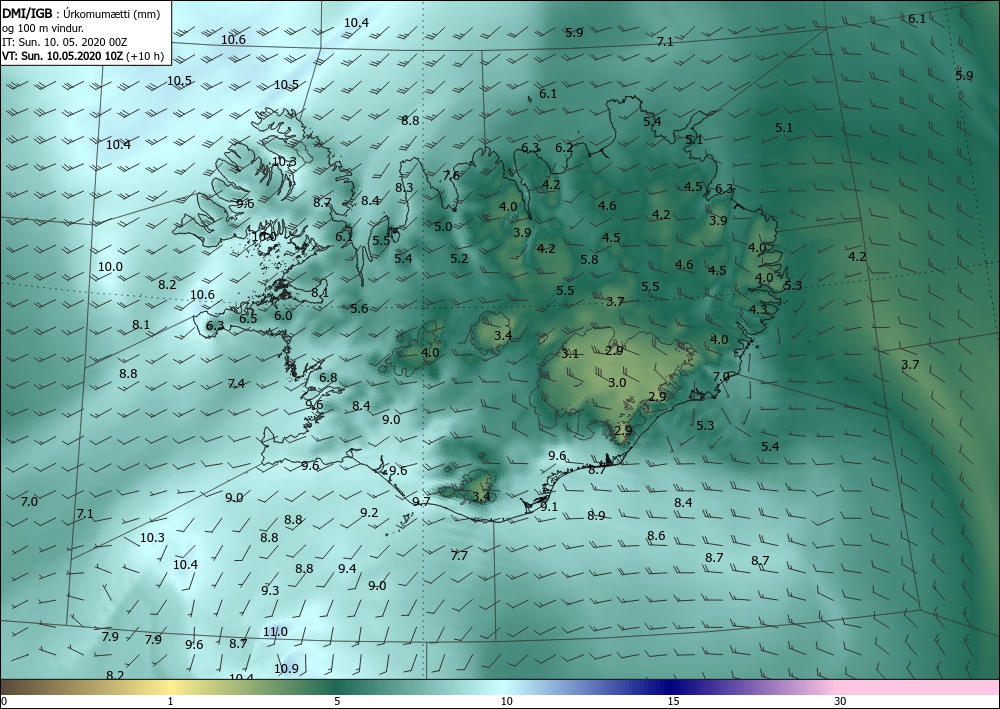Click the map value 10.9
The height and width of the screenshot is (709, 1000).
pyautogui.click(x=286, y=669)
